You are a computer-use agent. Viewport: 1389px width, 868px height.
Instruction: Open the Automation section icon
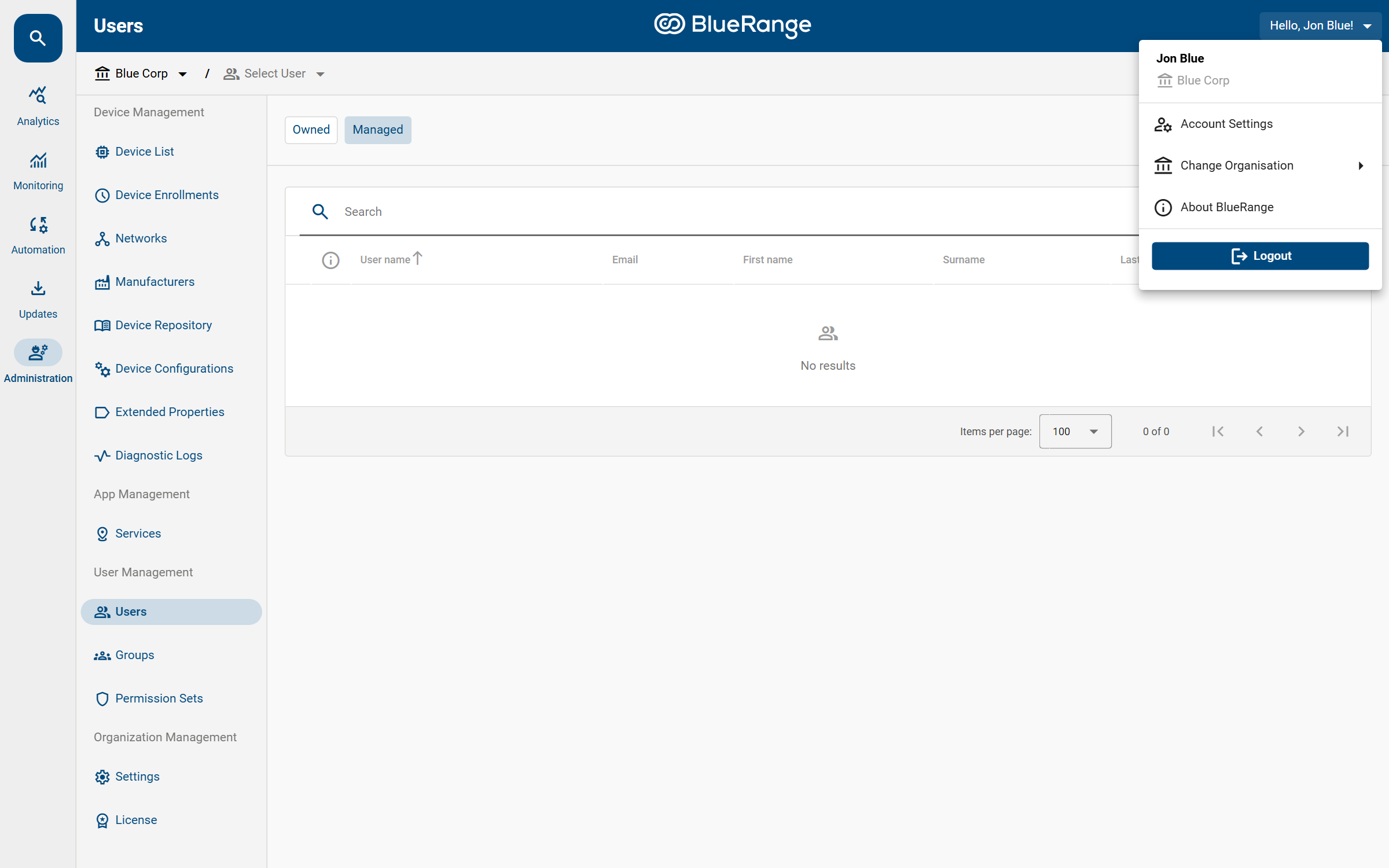38,225
